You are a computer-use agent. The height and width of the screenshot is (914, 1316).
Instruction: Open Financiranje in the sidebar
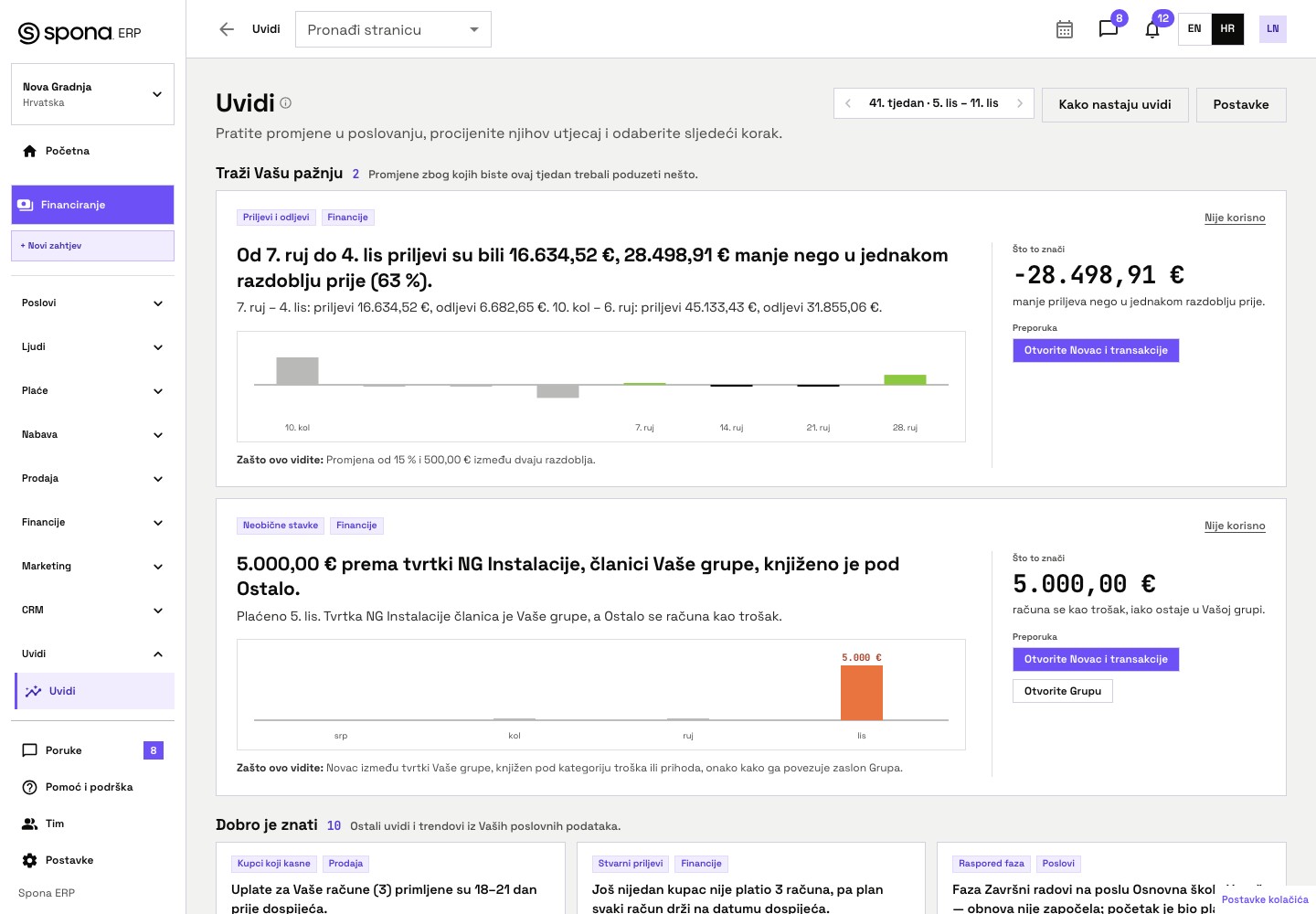92,205
